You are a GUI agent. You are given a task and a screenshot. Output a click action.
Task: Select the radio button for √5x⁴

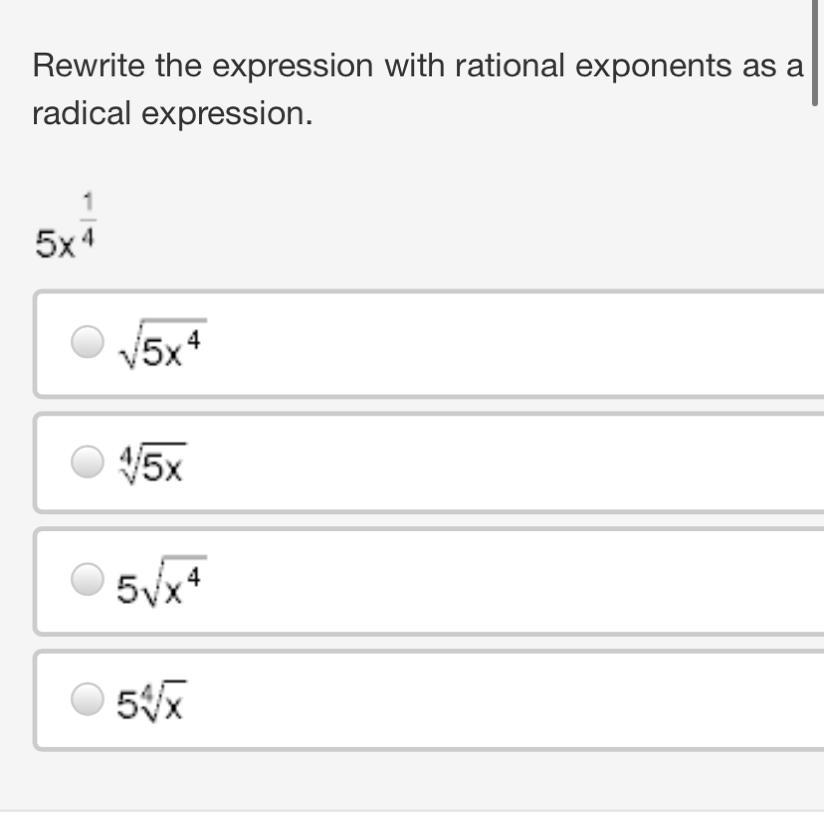(x=87, y=342)
